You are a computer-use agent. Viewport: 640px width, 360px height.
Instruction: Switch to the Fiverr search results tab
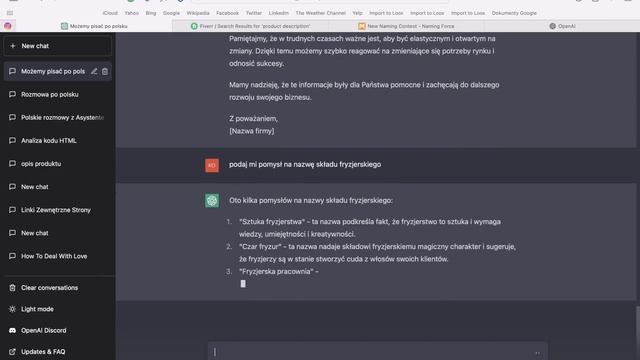(251, 26)
